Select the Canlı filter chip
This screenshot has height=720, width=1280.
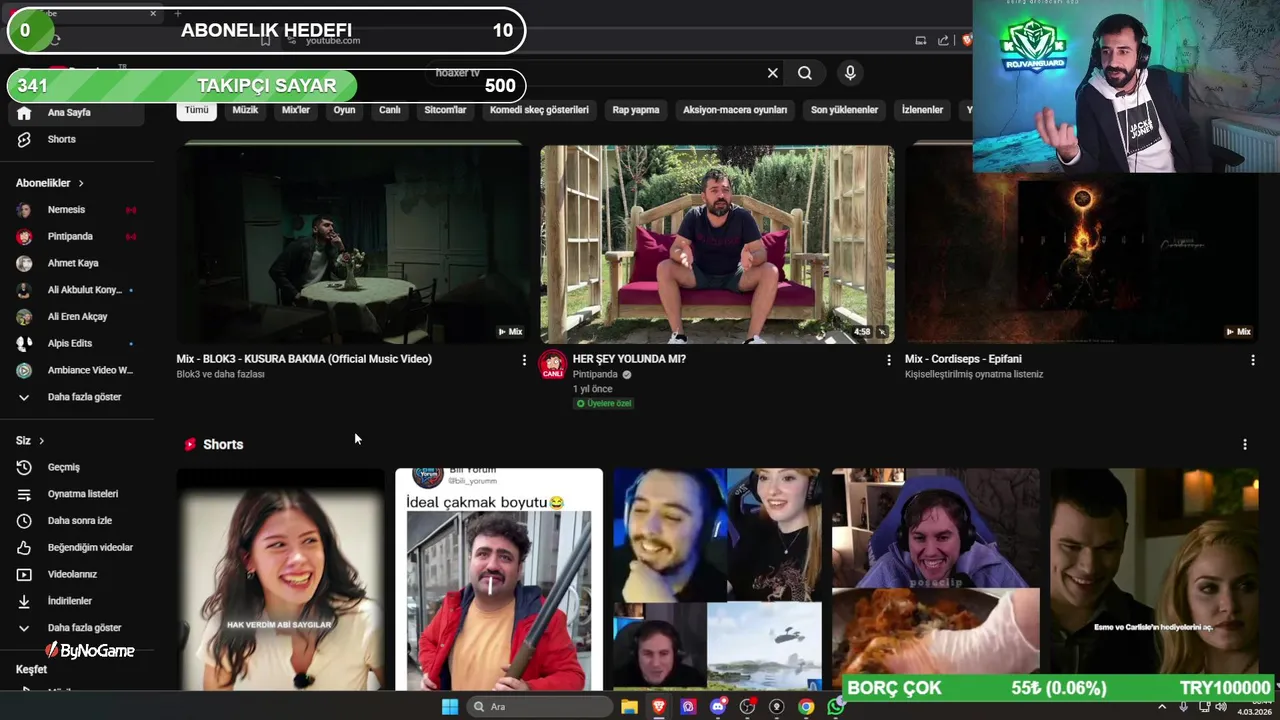(x=390, y=110)
